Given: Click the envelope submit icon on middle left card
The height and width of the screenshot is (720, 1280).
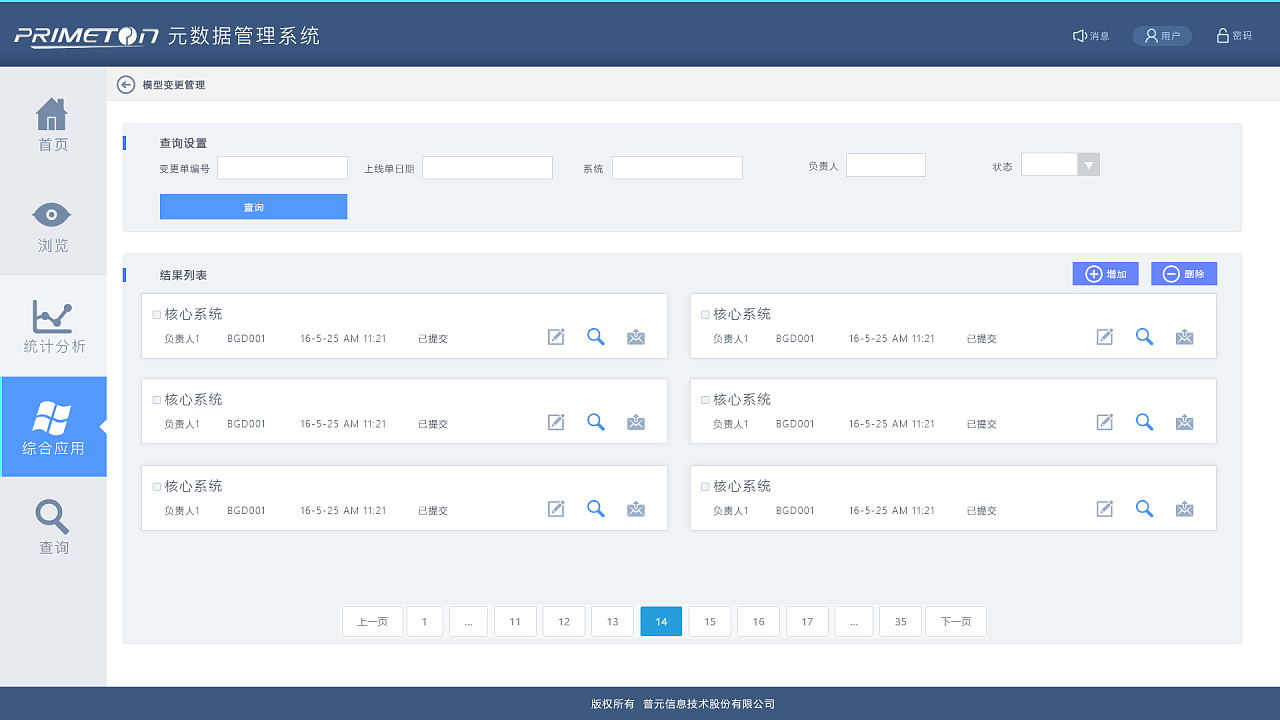Looking at the screenshot, I should coord(636,422).
